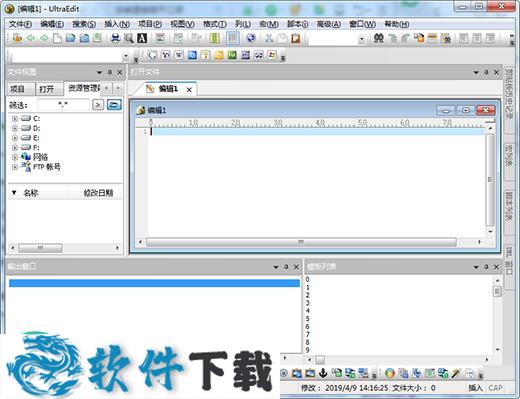Open the find box dropdown arrow in toolbar
520x399 pixels.
(x=362, y=39)
